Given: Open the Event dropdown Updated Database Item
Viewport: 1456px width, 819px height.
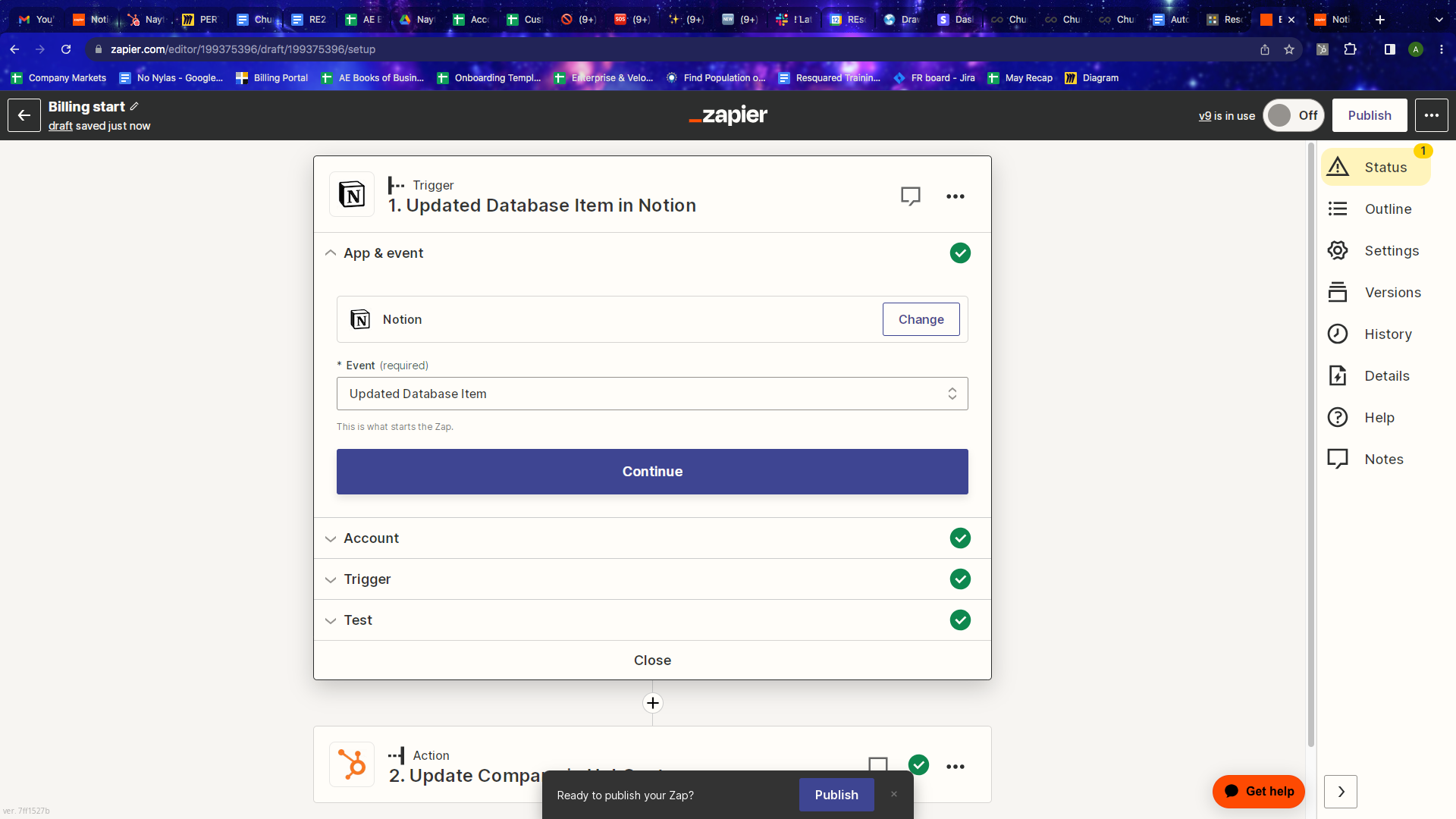Looking at the screenshot, I should pyautogui.click(x=652, y=394).
